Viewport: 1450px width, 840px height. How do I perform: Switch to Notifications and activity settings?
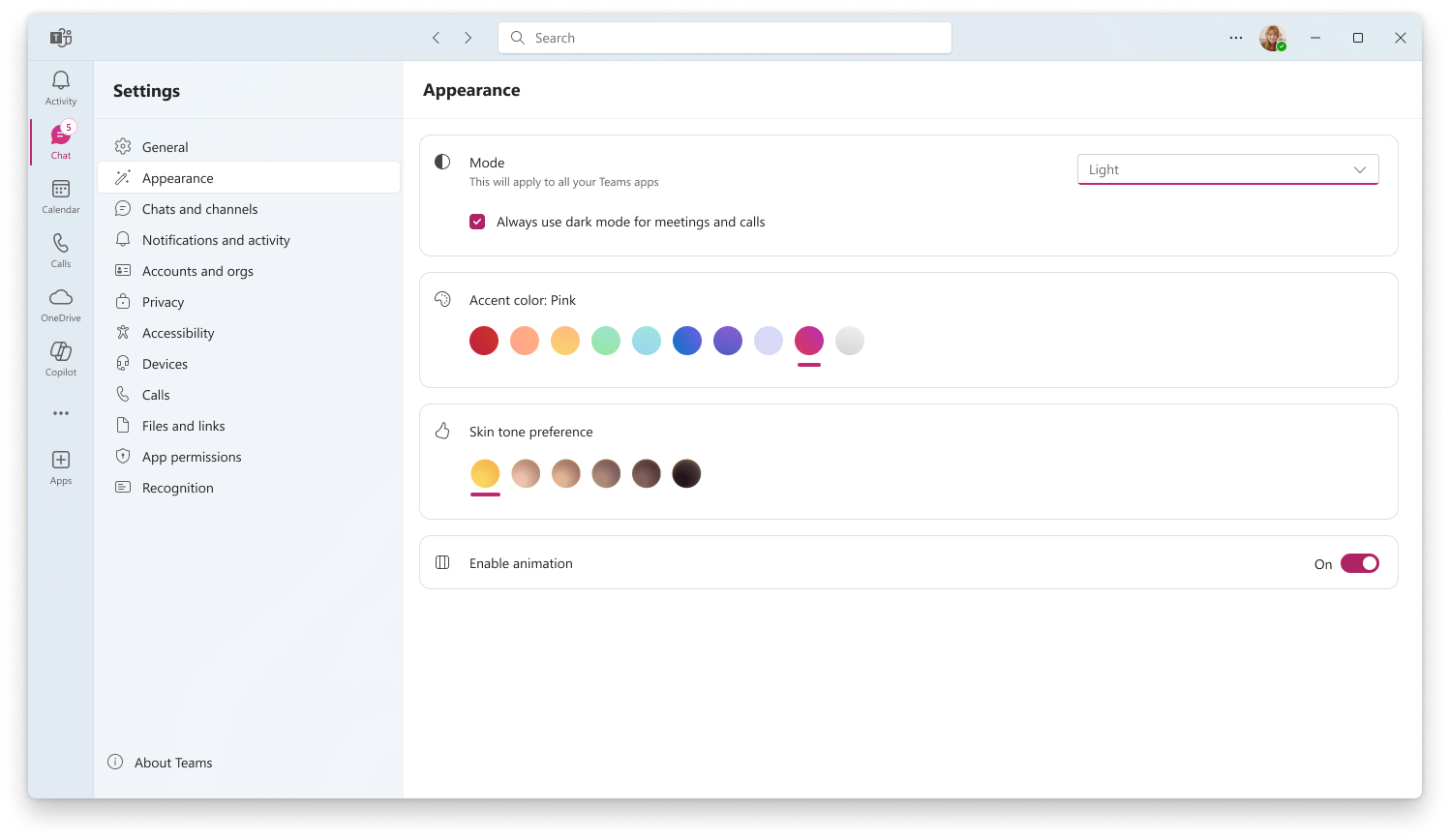coord(216,240)
